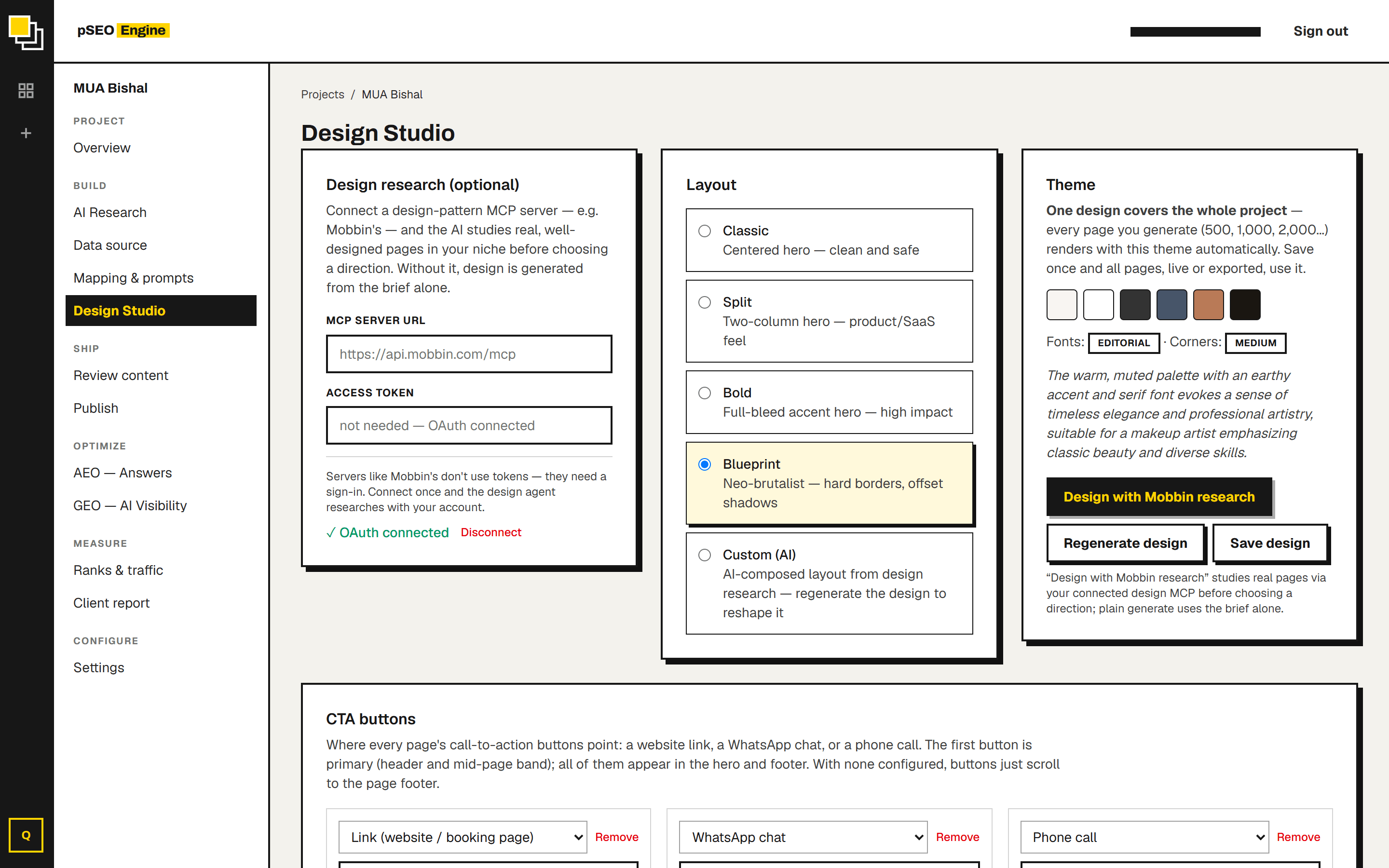Open the Link (website / booking page) dropdown

coord(463,837)
